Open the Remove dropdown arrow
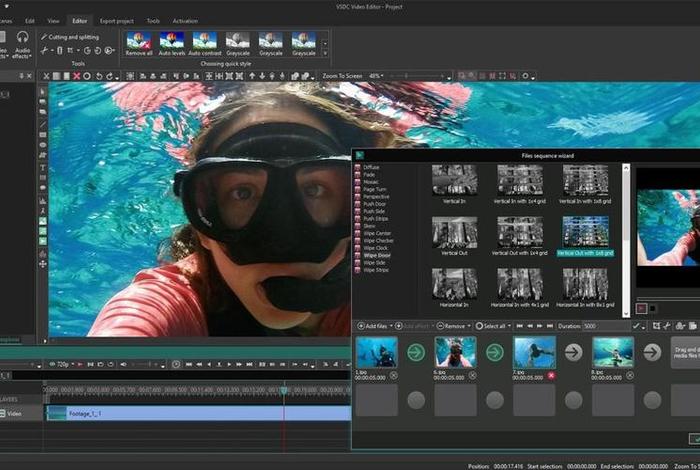 [x=469, y=326]
